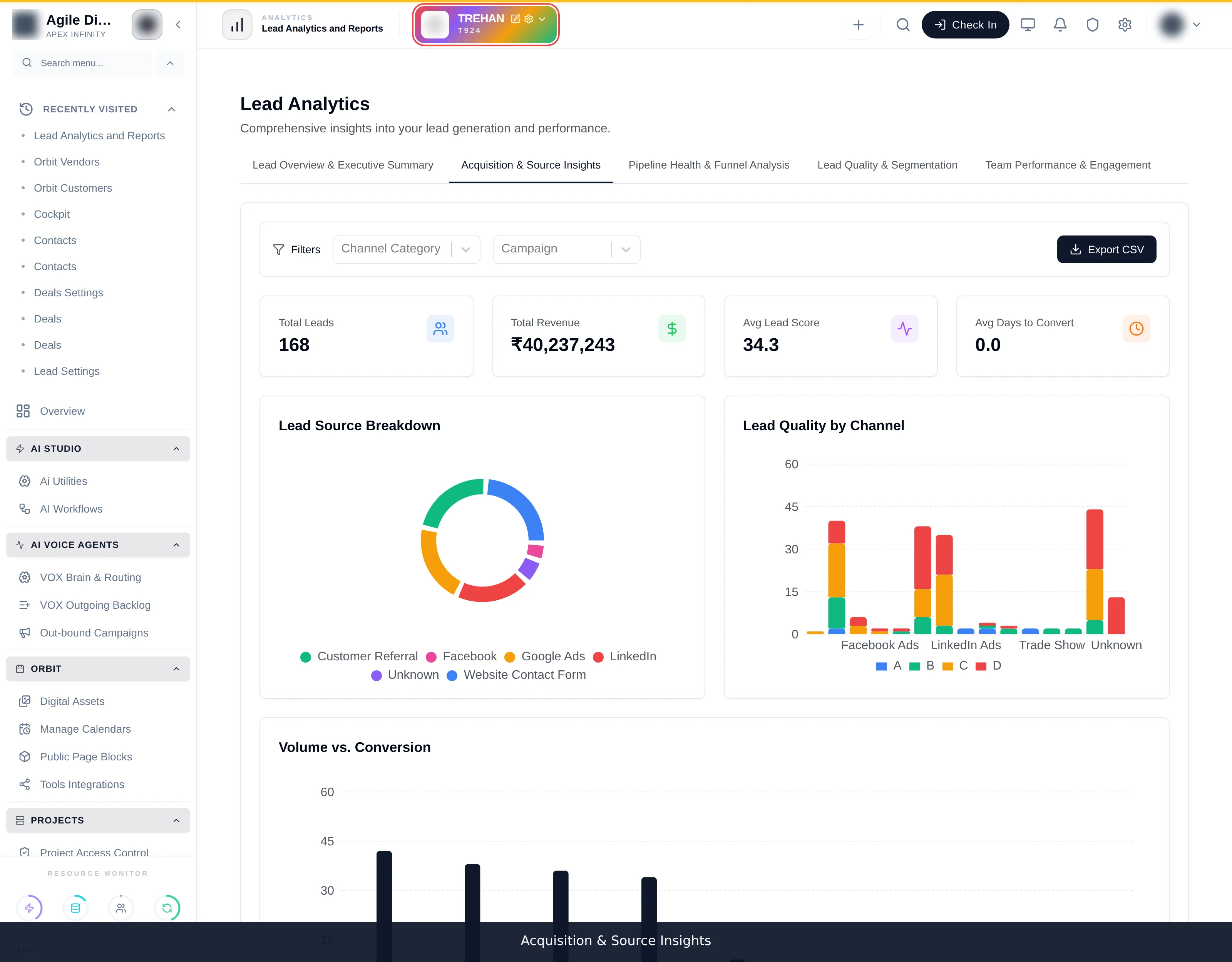The width and height of the screenshot is (1232, 962).
Task: Open Cockpit from recently visited
Action: (x=52, y=214)
